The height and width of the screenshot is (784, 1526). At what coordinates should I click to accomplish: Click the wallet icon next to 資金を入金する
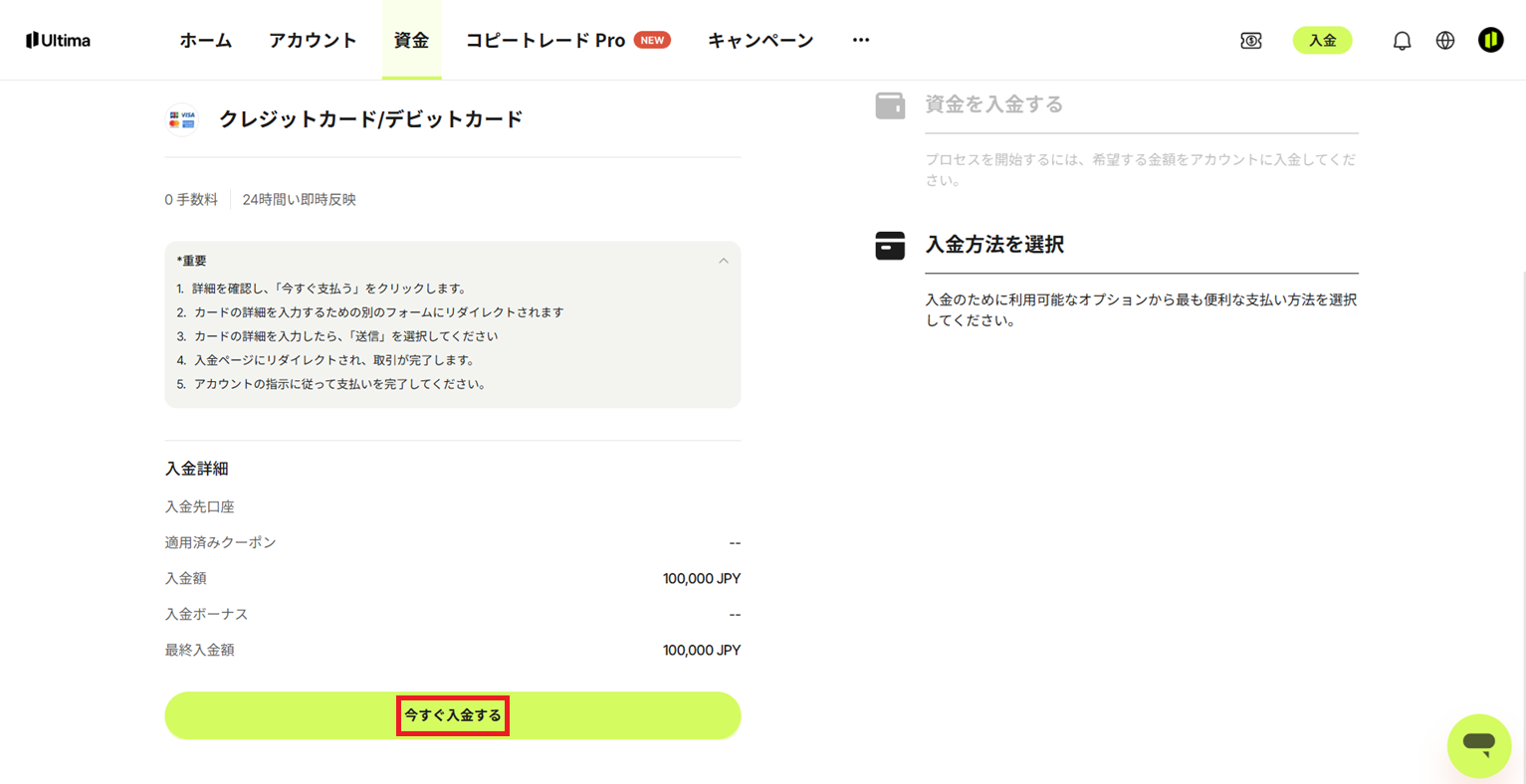890,104
